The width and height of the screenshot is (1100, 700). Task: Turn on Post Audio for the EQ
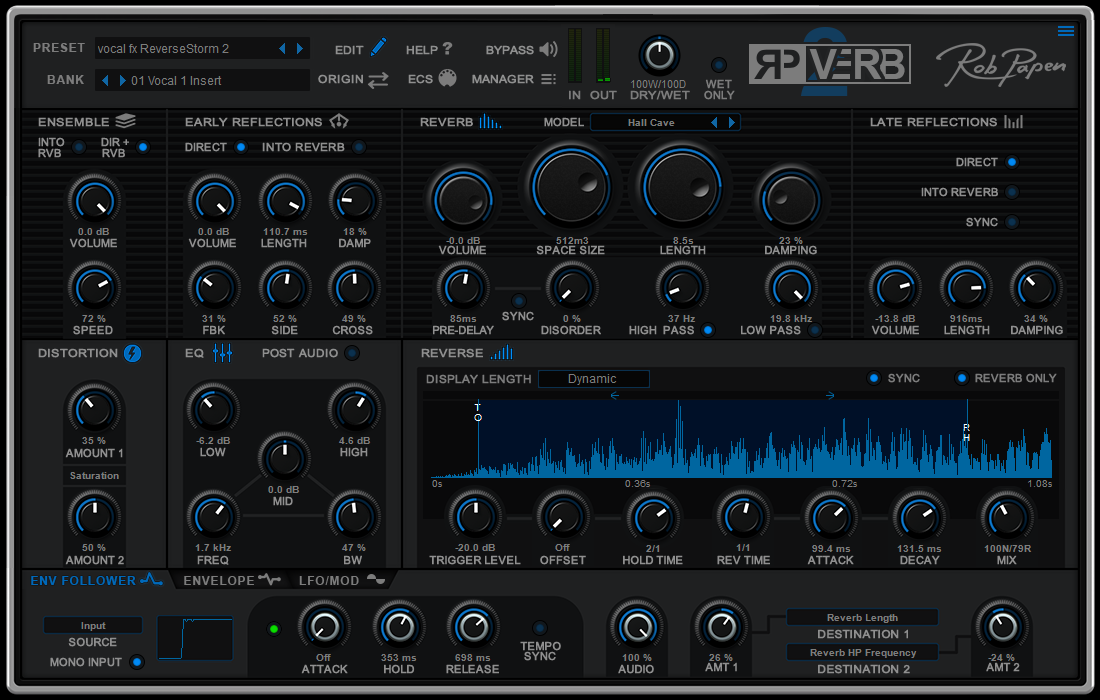pos(351,353)
